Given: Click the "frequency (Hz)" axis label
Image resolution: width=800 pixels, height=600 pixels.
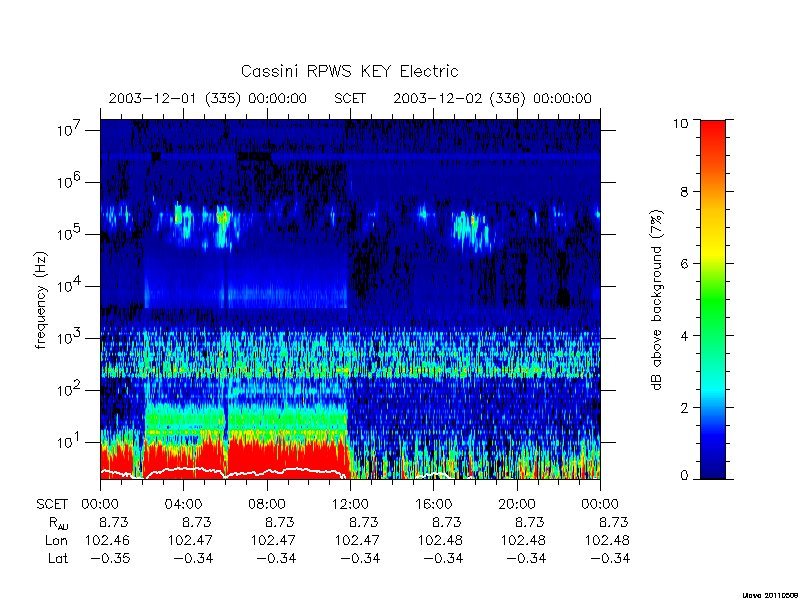Looking at the screenshot, I should (x=41, y=301).
